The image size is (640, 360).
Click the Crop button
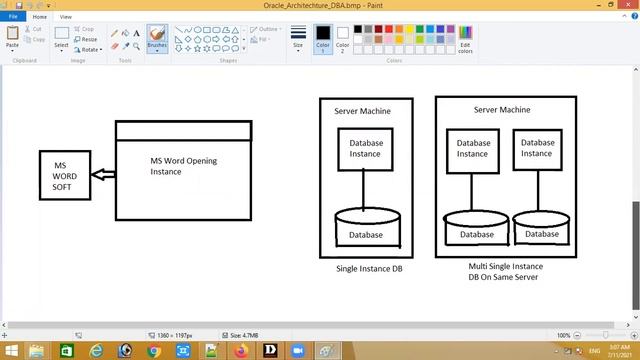tap(84, 29)
